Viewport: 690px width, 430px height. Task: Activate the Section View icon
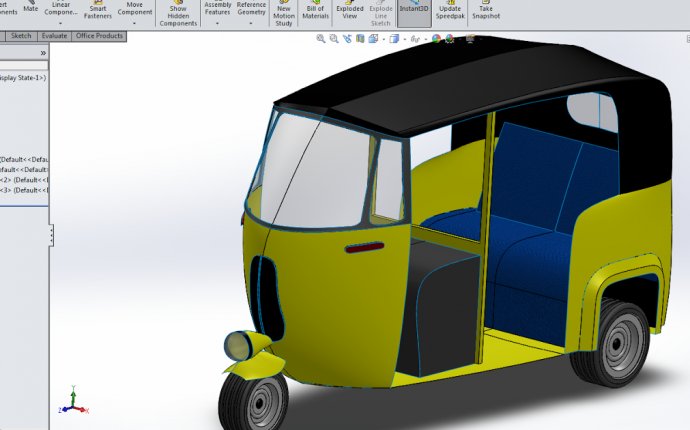(x=360, y=39)
